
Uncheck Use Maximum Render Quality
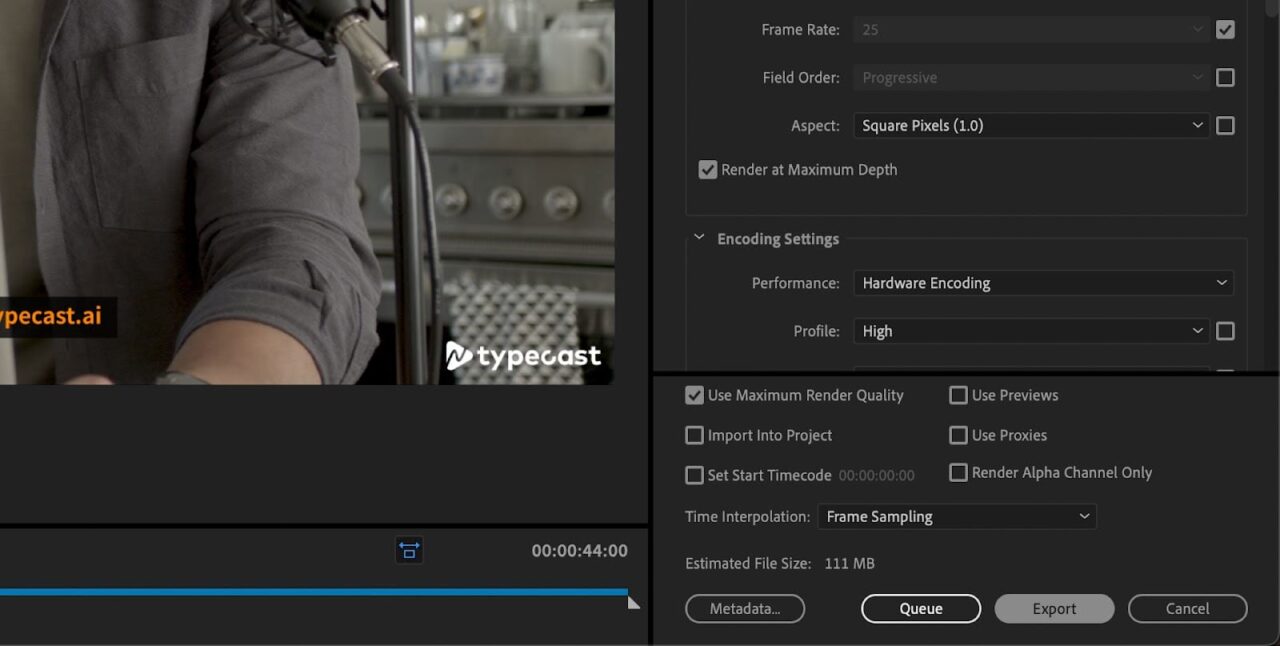[x=694, y=395]
